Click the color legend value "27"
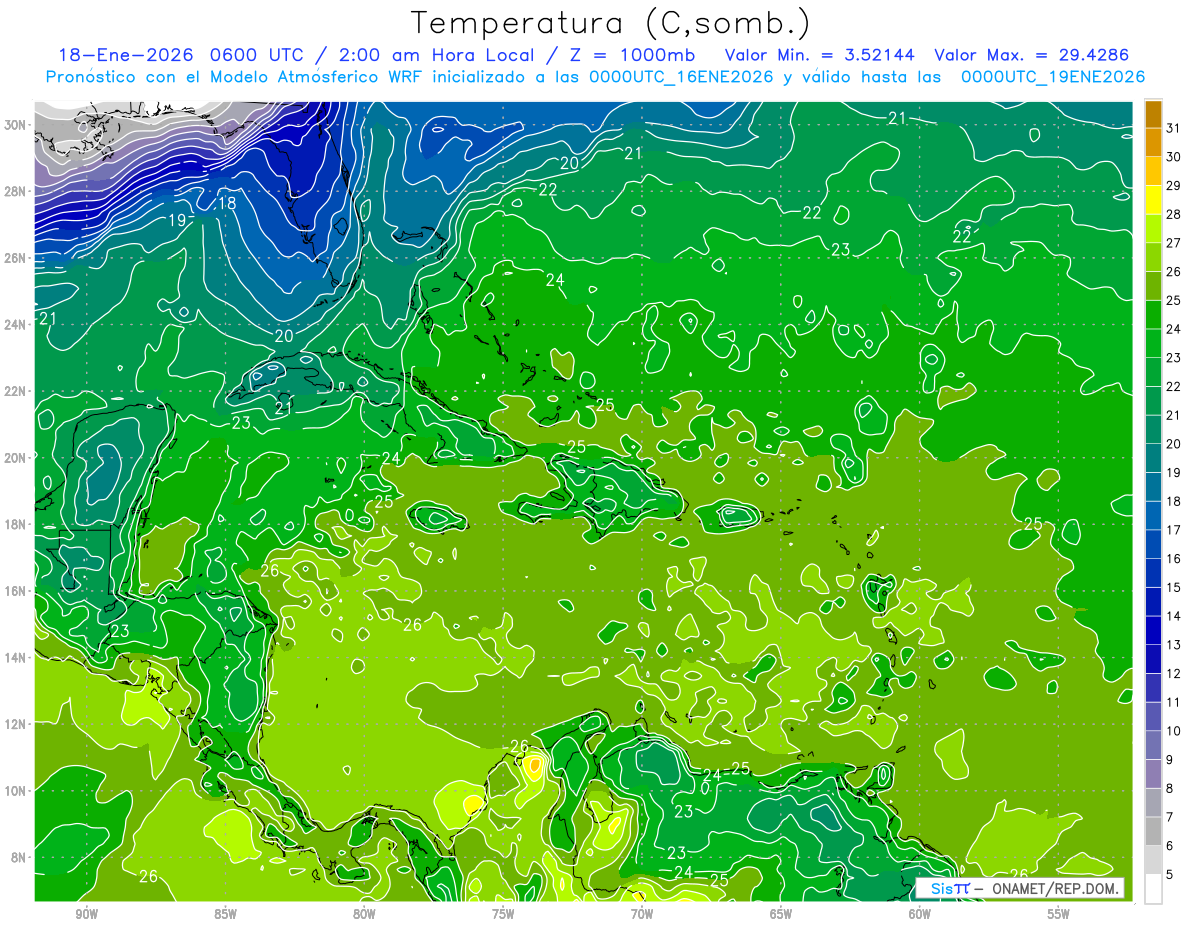 (1174, 242)
